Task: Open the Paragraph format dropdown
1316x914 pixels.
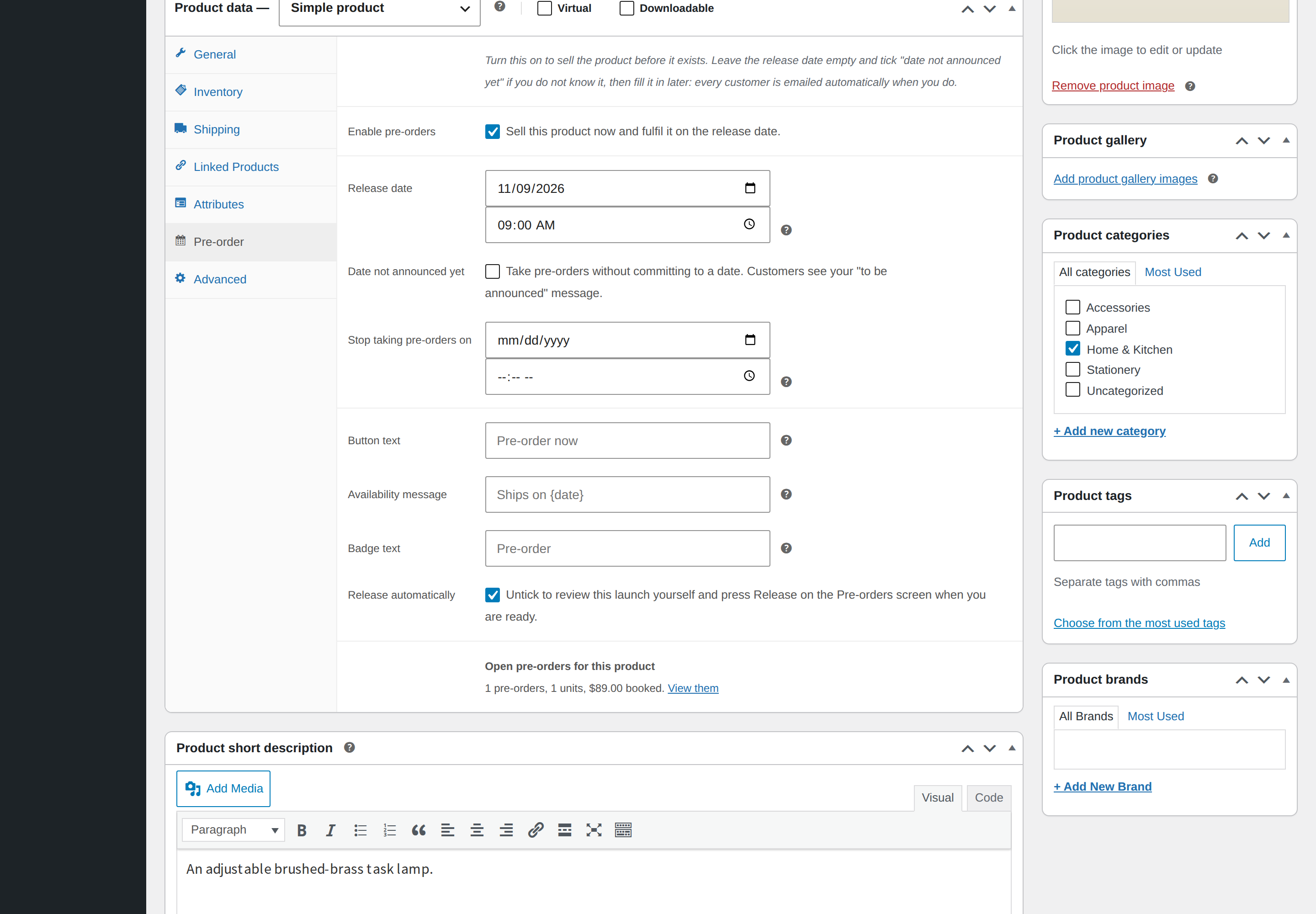Action: pyautogui.click(x=233, y=830)
